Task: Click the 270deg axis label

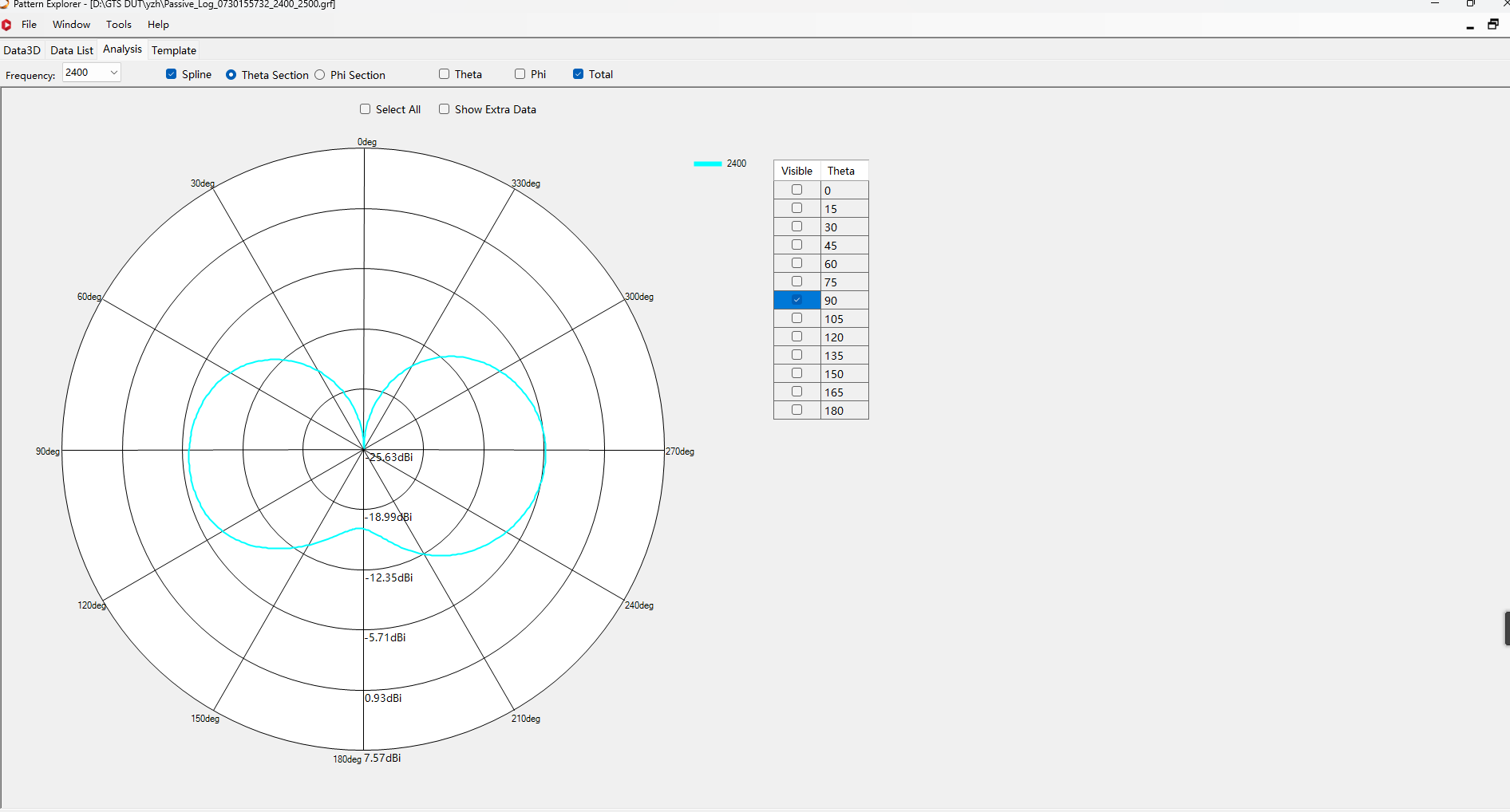Action: point(680,451)
